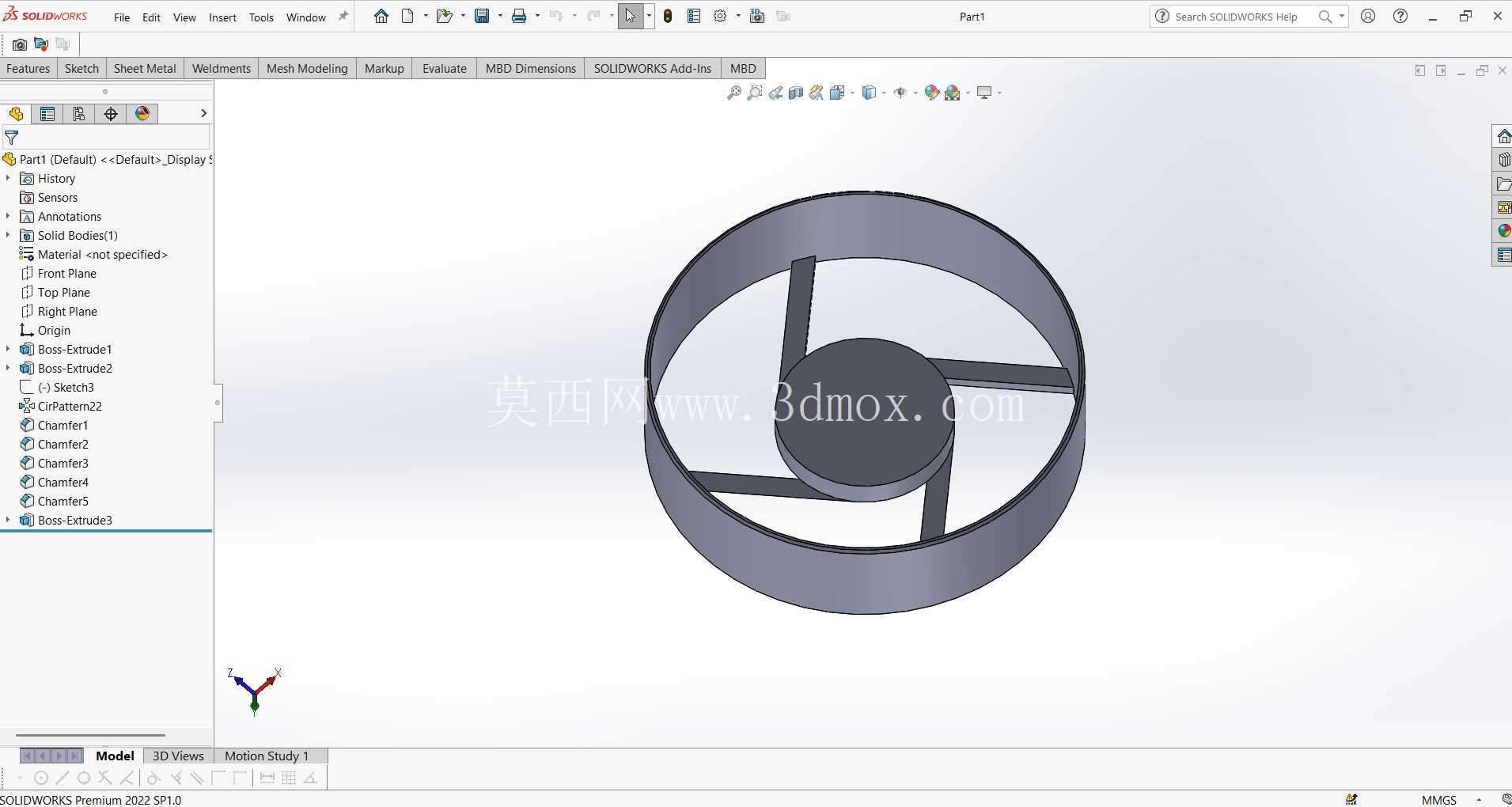Screen dimensions: 1512x807
Task: Switch to the Sheet Metal tab
Action: pos(145,68)
